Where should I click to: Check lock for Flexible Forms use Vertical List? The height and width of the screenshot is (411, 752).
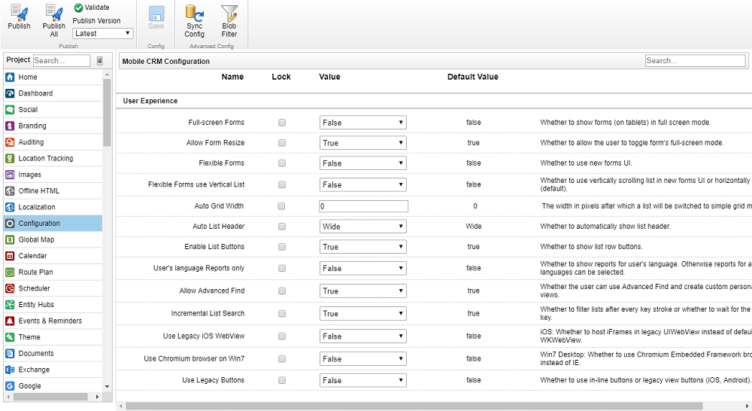[x=282, y=185]
